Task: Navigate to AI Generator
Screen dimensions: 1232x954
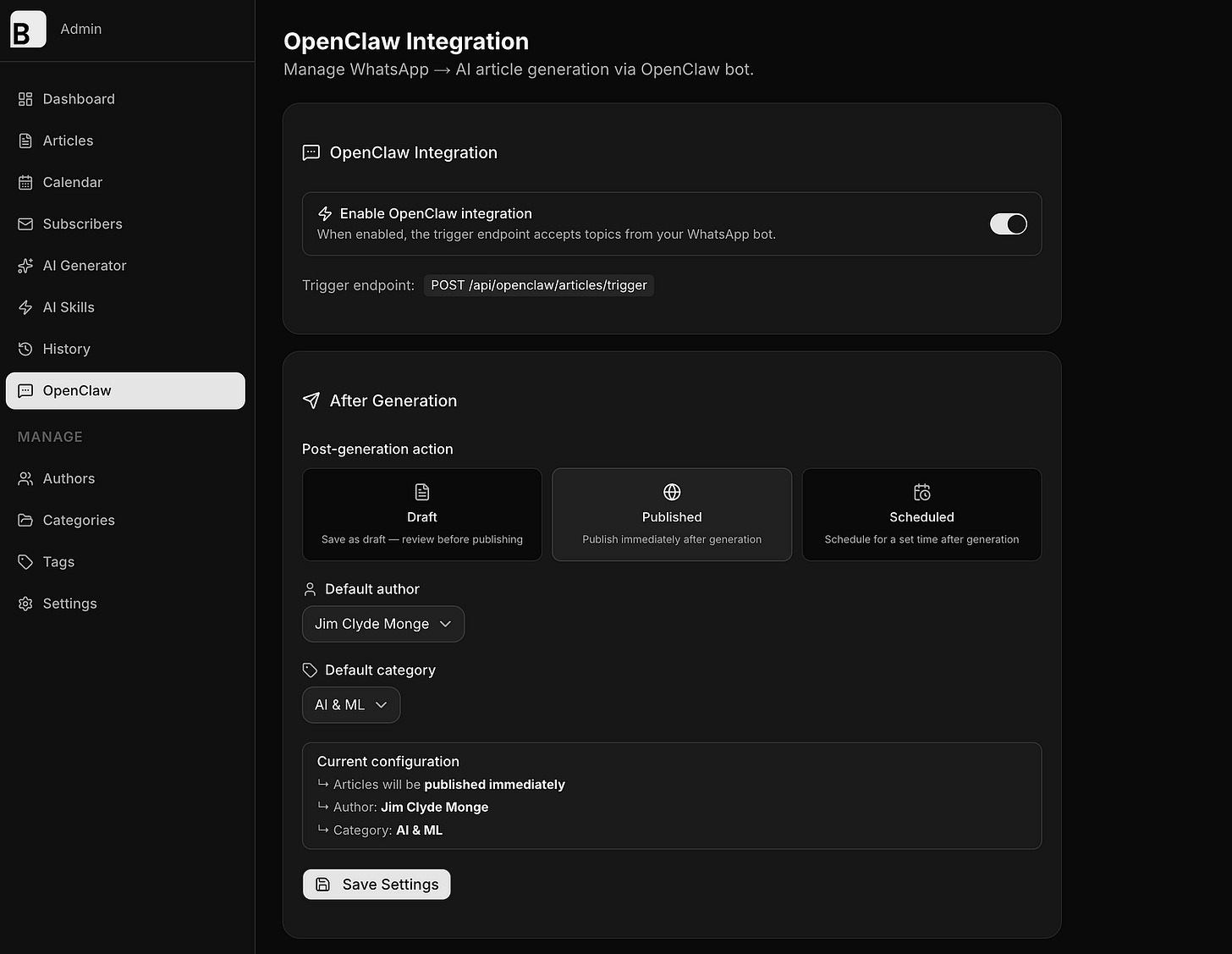Action: coord(125,266)
